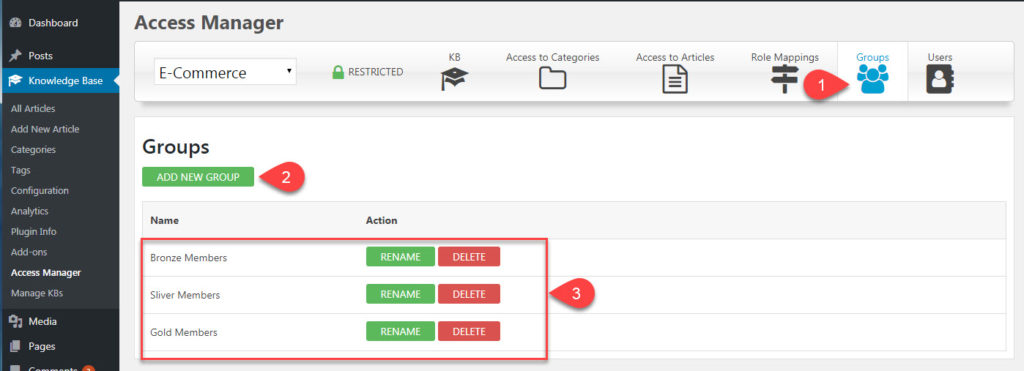
Task: Open Analytics submenu link
Action: point(30,211)
